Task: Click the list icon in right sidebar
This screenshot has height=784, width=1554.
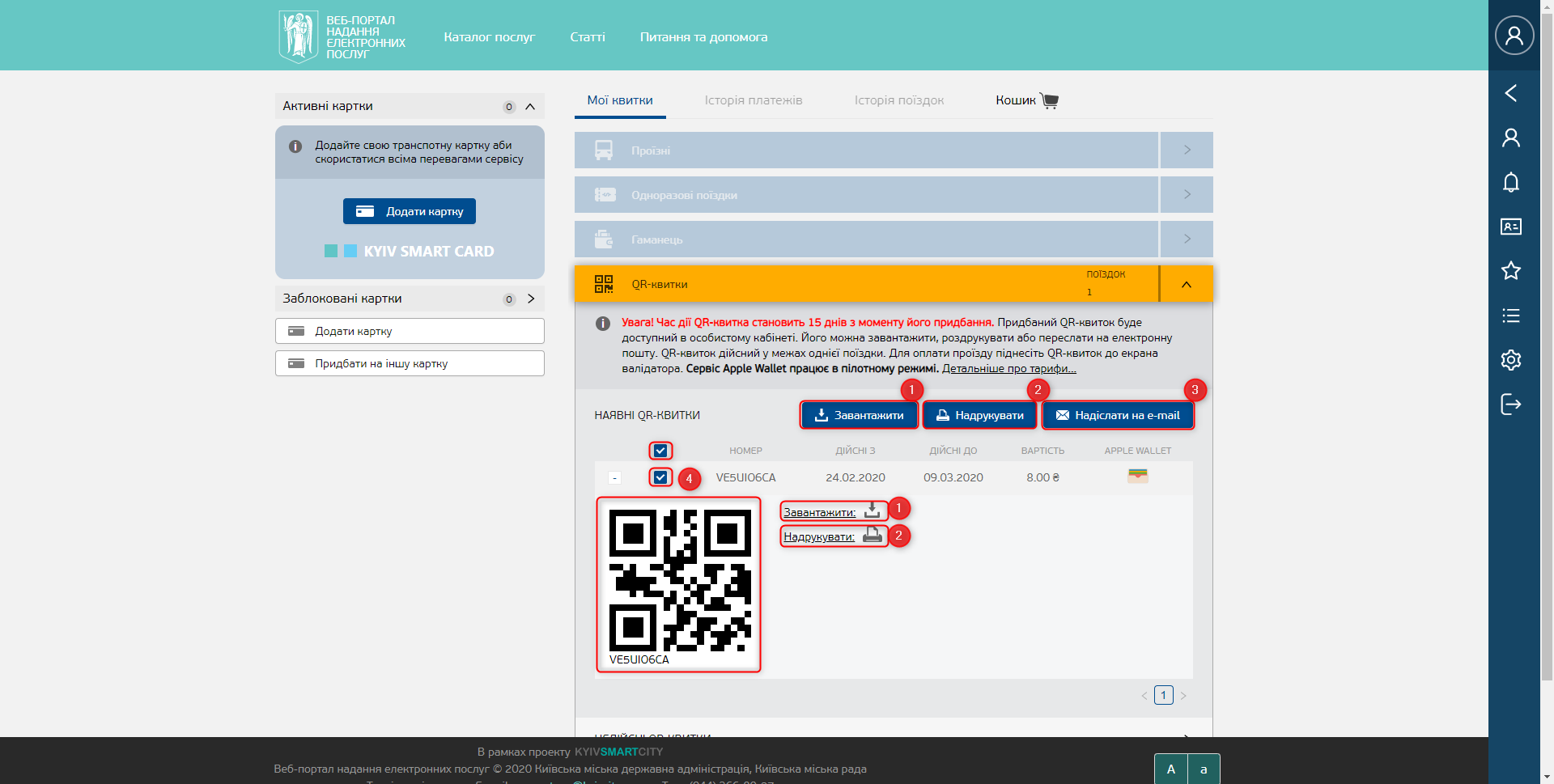Action: click(x=1510, y=316)
